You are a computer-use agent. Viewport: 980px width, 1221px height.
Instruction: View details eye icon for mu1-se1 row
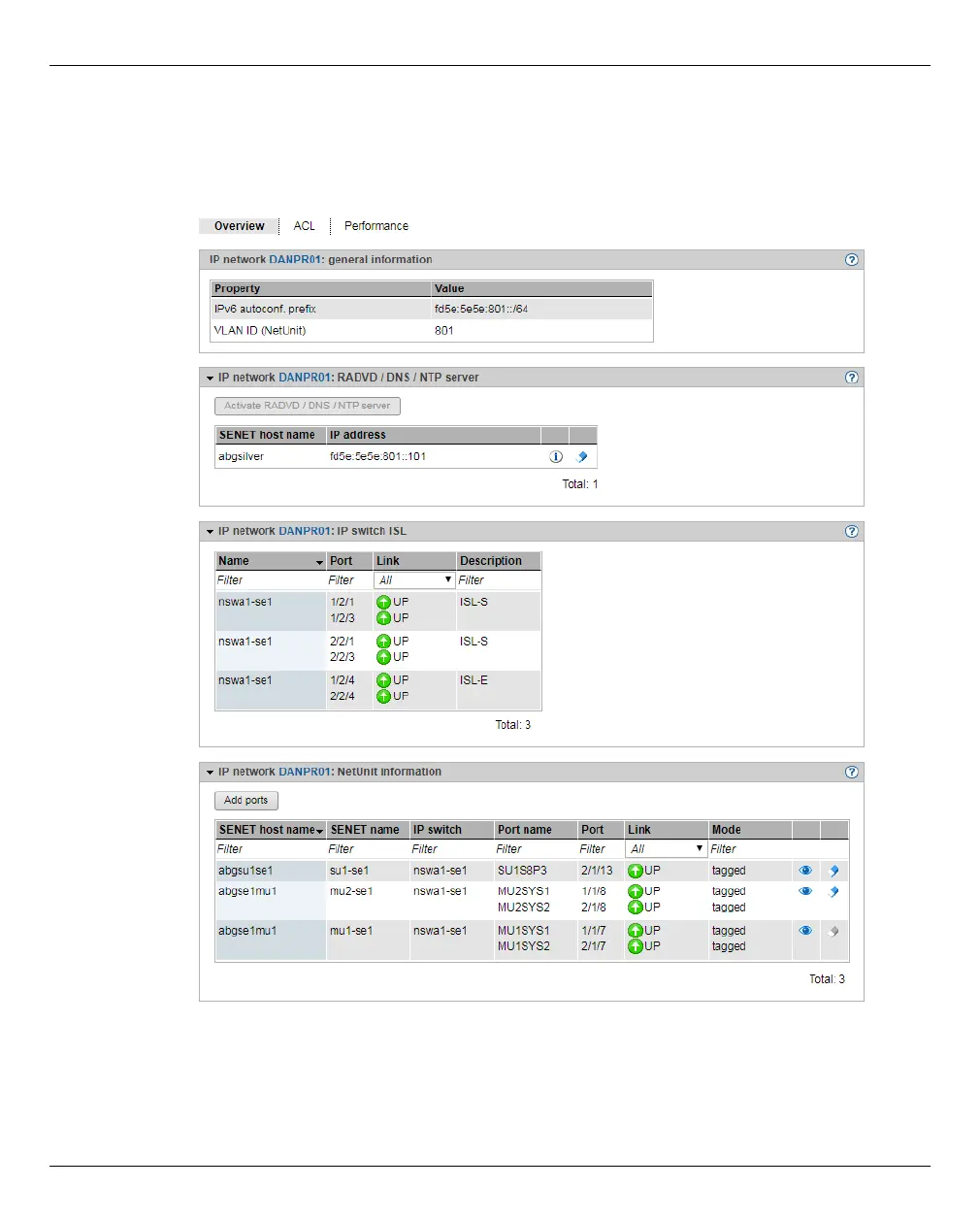pyautogui.click(x=805, y=931)
